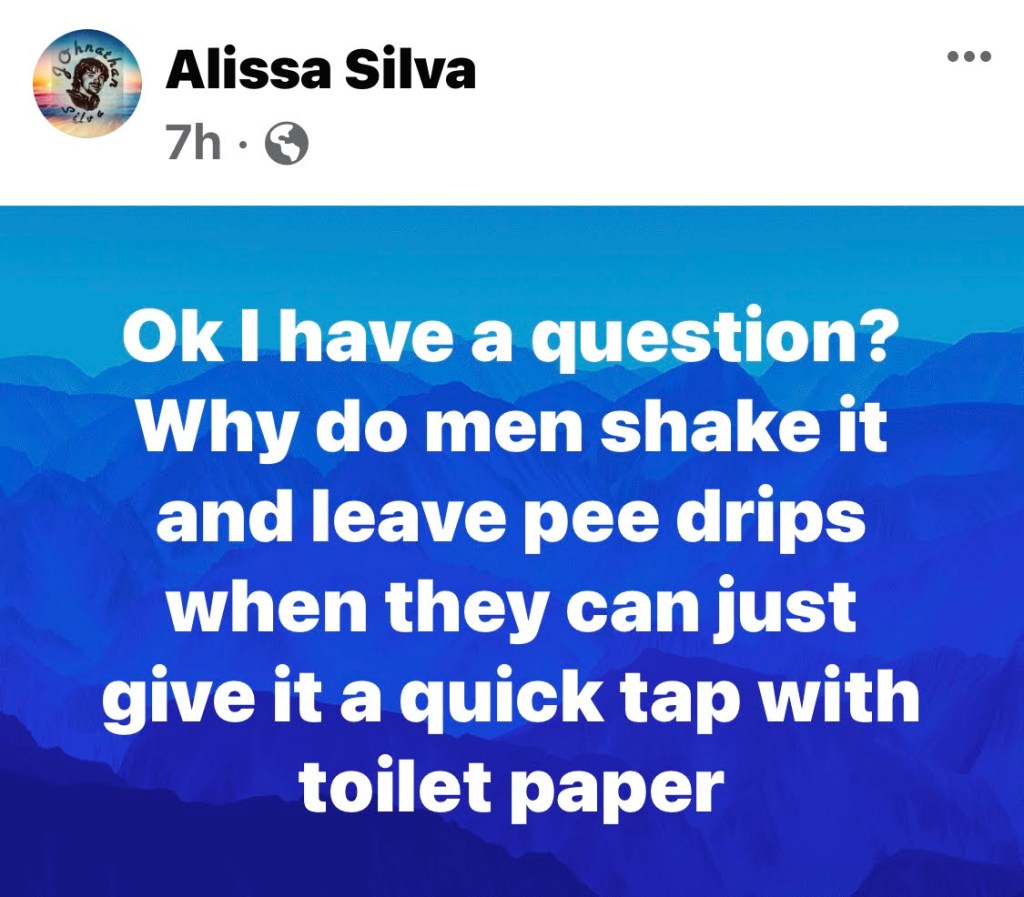This screenshot has height=897, width=1024.
Task: Select the "when they can just" line
Action: [x=512, y=608]
